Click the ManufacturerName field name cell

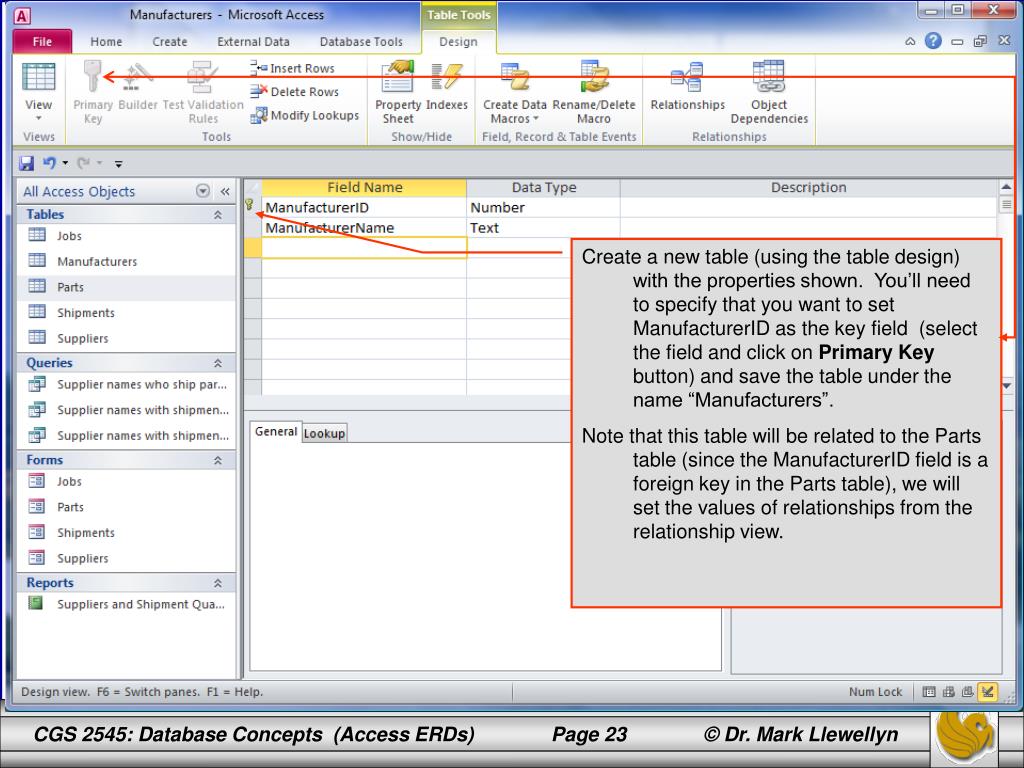pos(364,228)
